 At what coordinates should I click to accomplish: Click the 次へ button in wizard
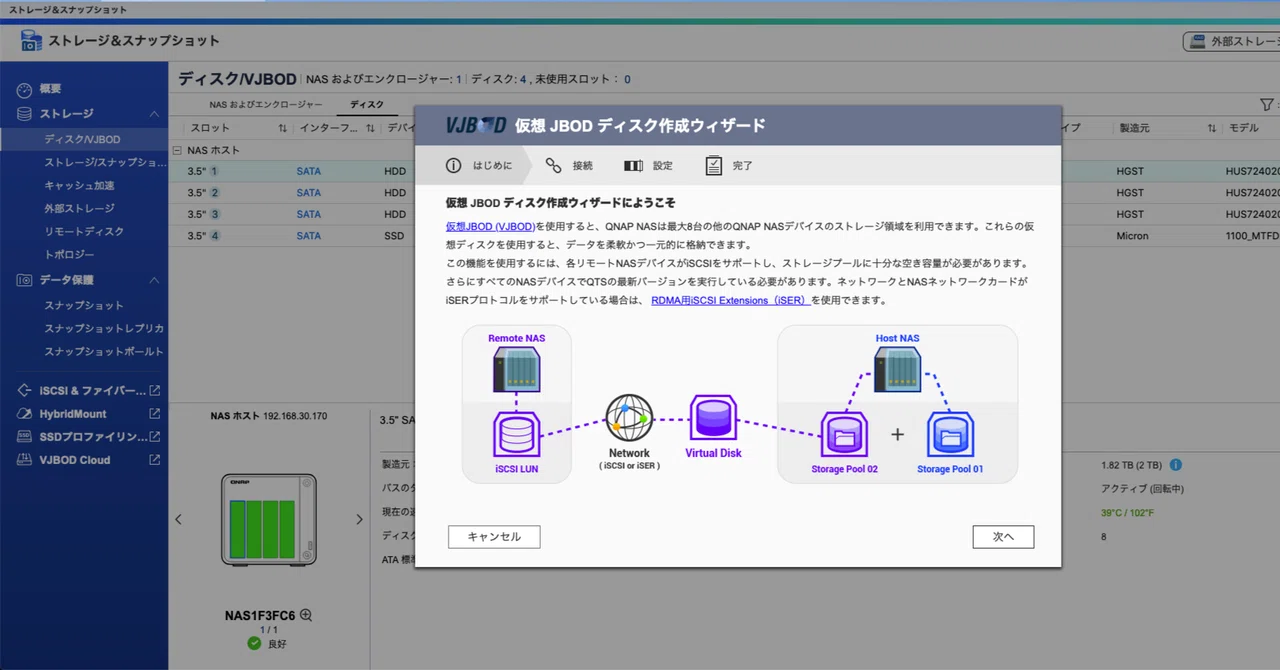click(x=1003, y=537)
